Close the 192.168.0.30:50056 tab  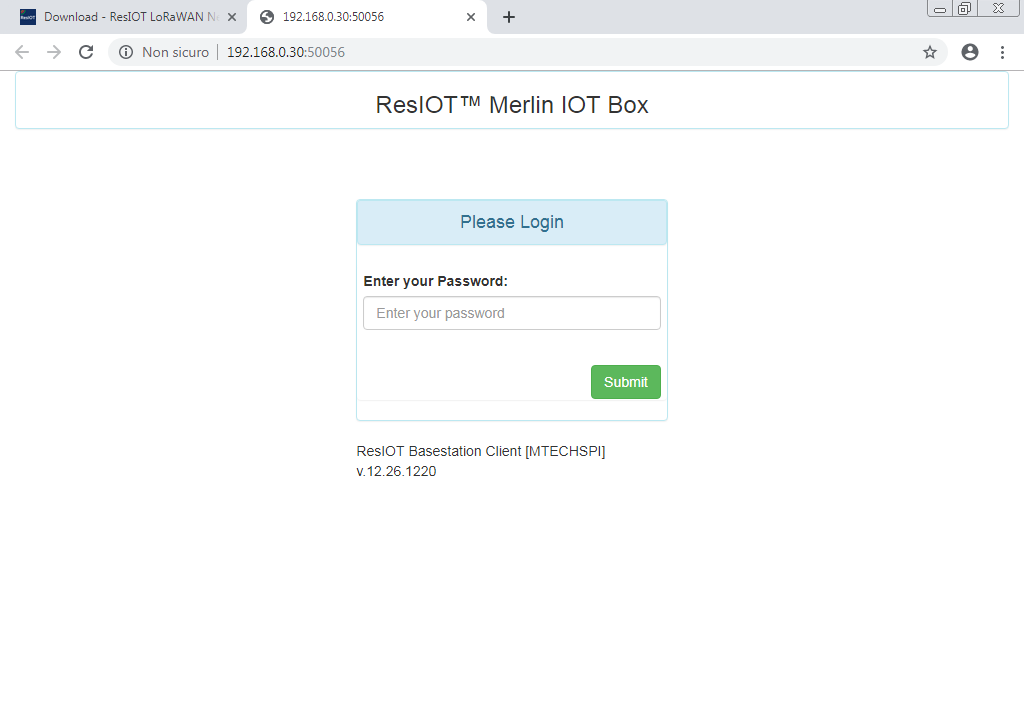coord(471,17)
